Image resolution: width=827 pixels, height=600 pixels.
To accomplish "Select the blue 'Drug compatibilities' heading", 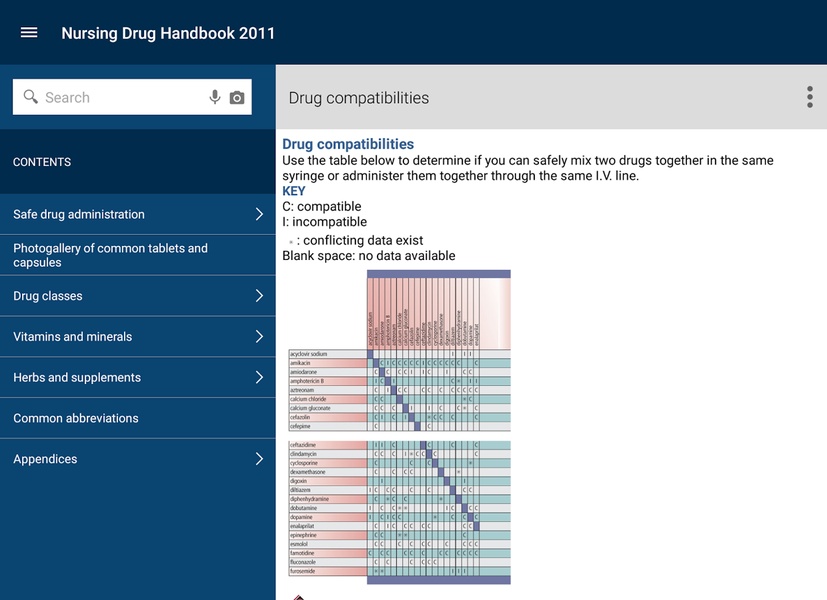I will click(x=348, y=144).
